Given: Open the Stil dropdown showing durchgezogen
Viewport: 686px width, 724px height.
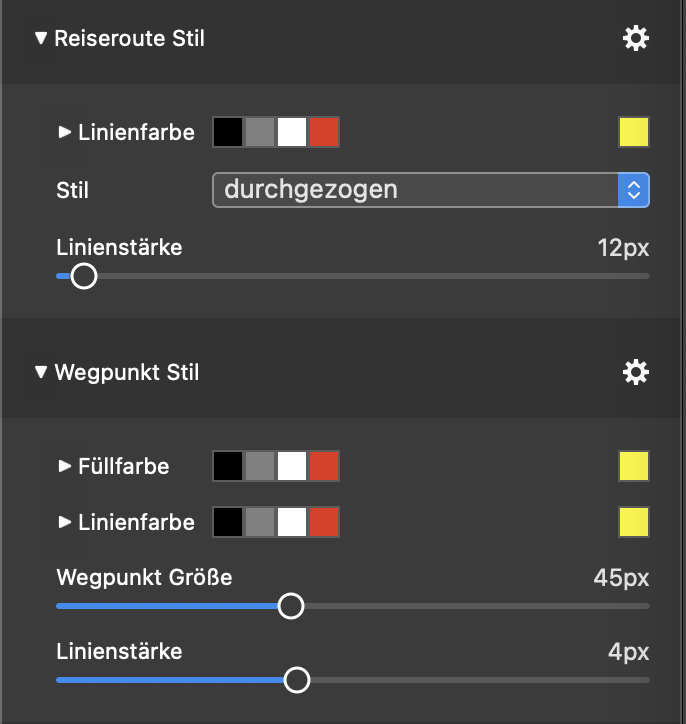Looking at the screenshot, I should click(431, 189).
